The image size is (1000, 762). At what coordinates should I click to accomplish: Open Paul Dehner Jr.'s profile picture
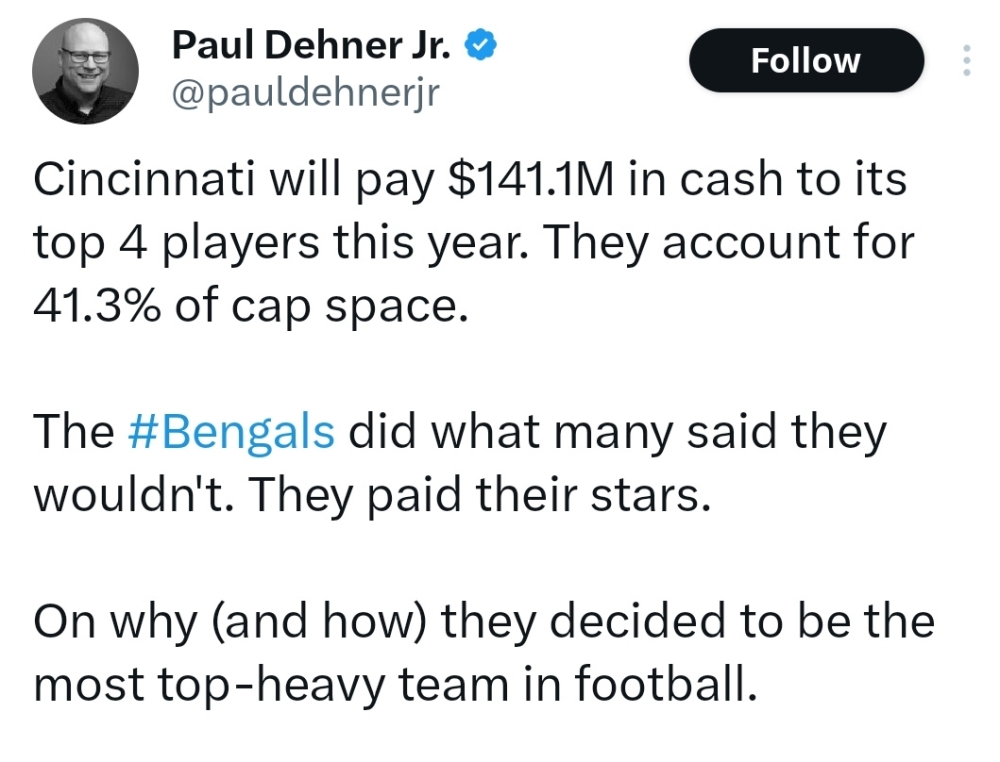85,71
